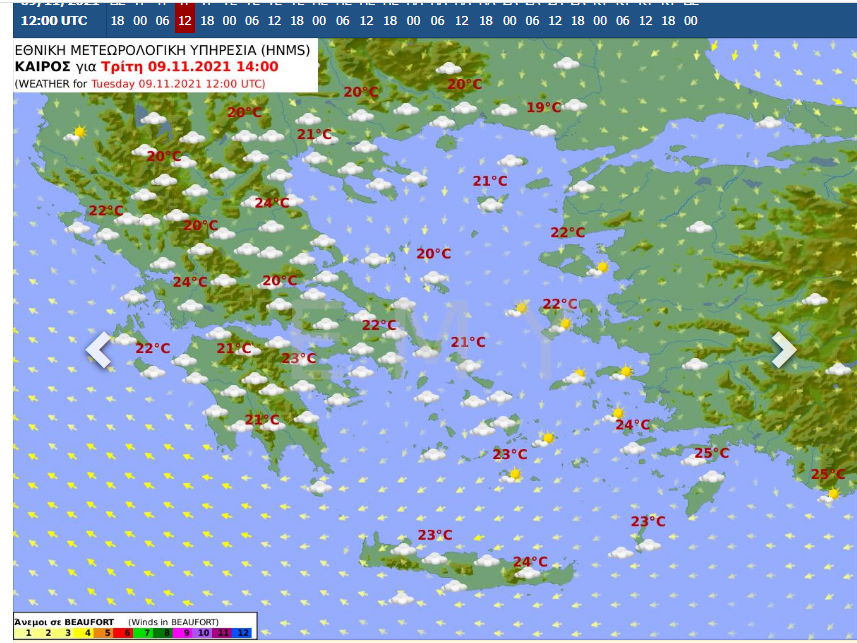Select the first 18 slot in the timeline
The height and width of the screenshot is (643, 857).
pos(118,20)
